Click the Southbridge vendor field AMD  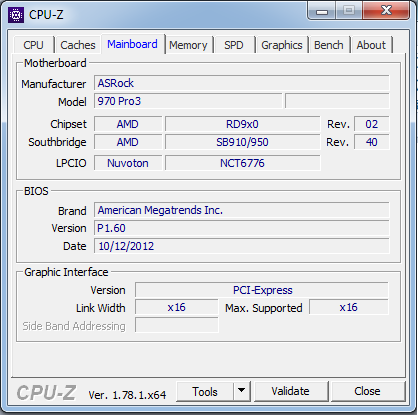128,142
